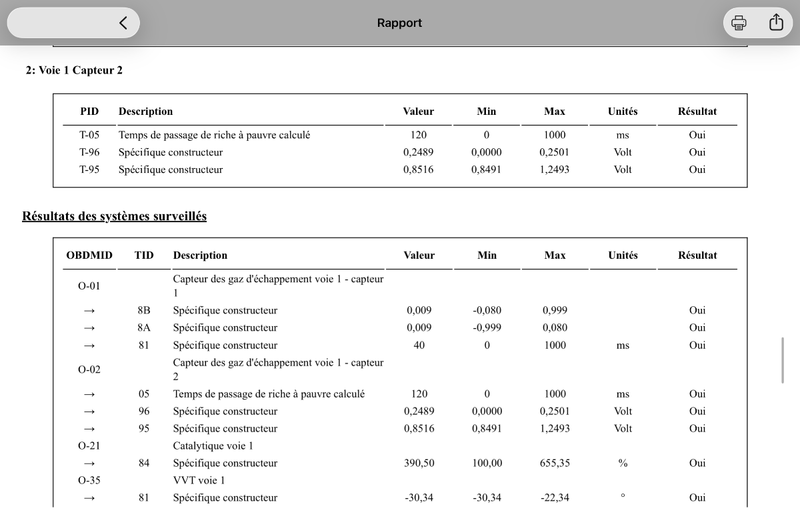Click the arrow beside TID 84 row
The height and width of the screenshot is (525, 800).
point(89,464)
